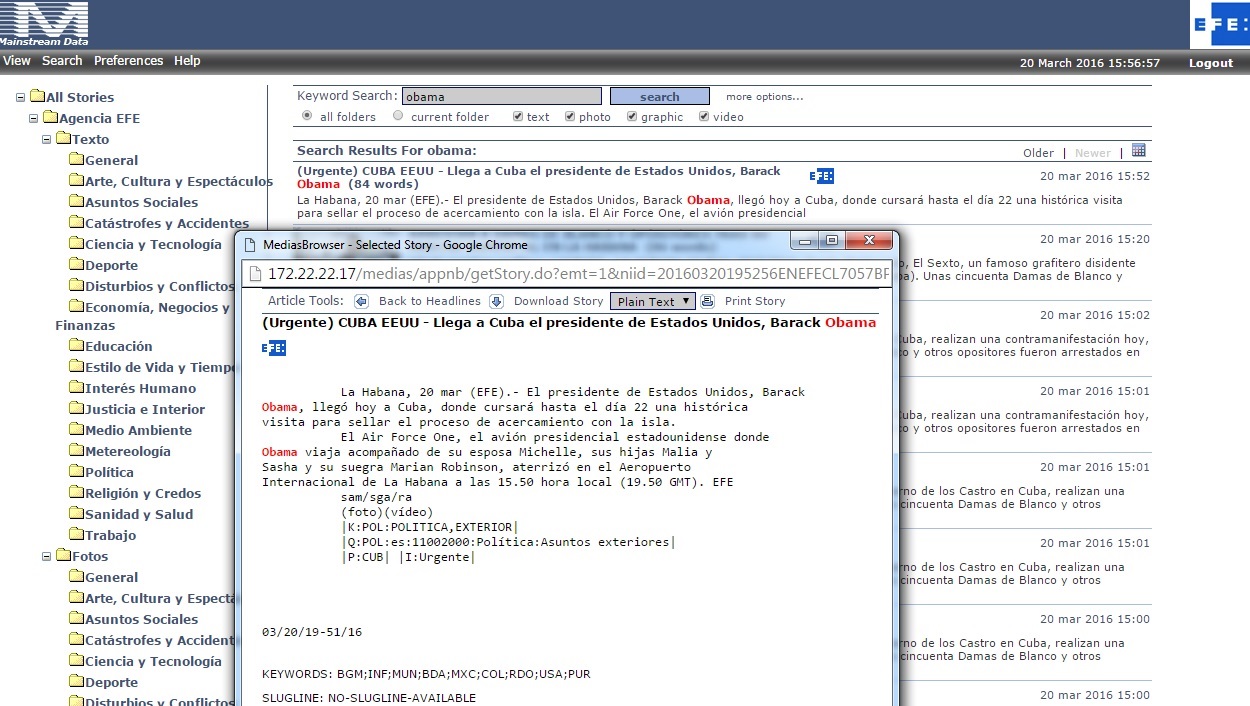Click the Download Story arrow icon
This screenshot has width=1250, height=706.
point(496,301)
